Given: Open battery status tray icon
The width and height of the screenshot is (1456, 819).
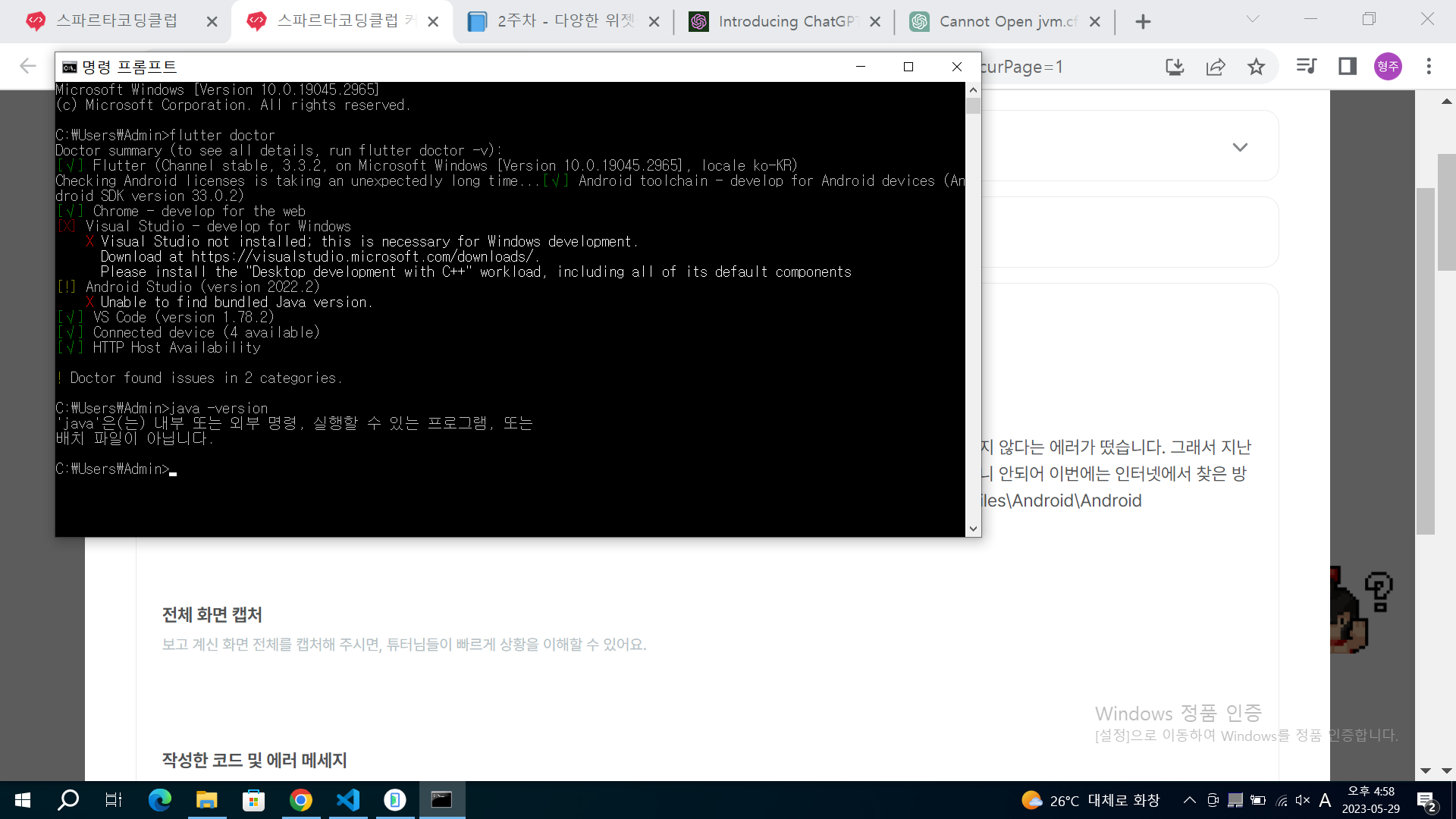Looking at the screenshot, I should coord(1258,800).
